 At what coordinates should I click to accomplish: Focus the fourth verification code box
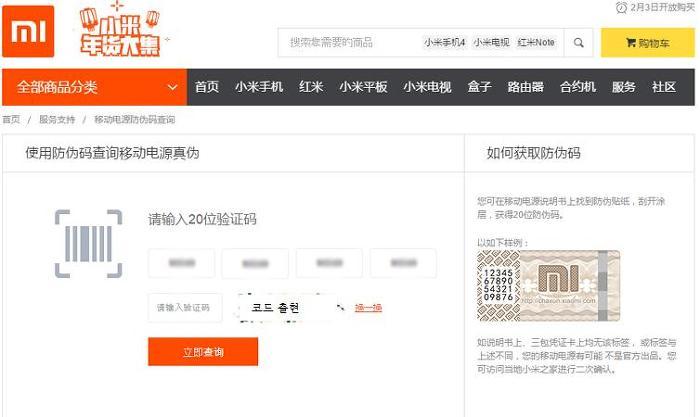(x=404, y=263)
